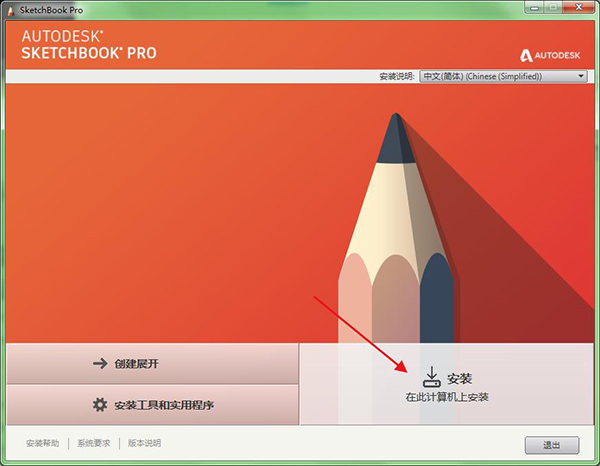Minimize the SketchBook Pro installer window
The height and width of the screenshot is (466, 600).
(534, 8)
